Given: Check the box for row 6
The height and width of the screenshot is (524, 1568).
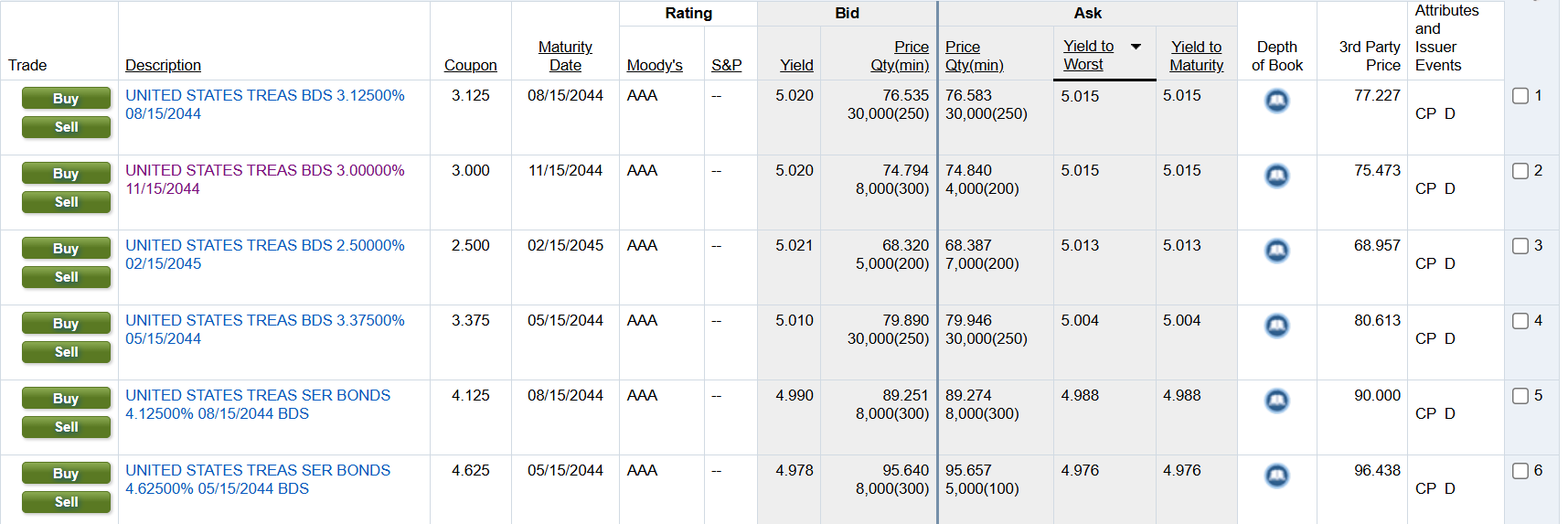Looking at the screenshot, I should pyautogui.click(x=1520, y=471).
